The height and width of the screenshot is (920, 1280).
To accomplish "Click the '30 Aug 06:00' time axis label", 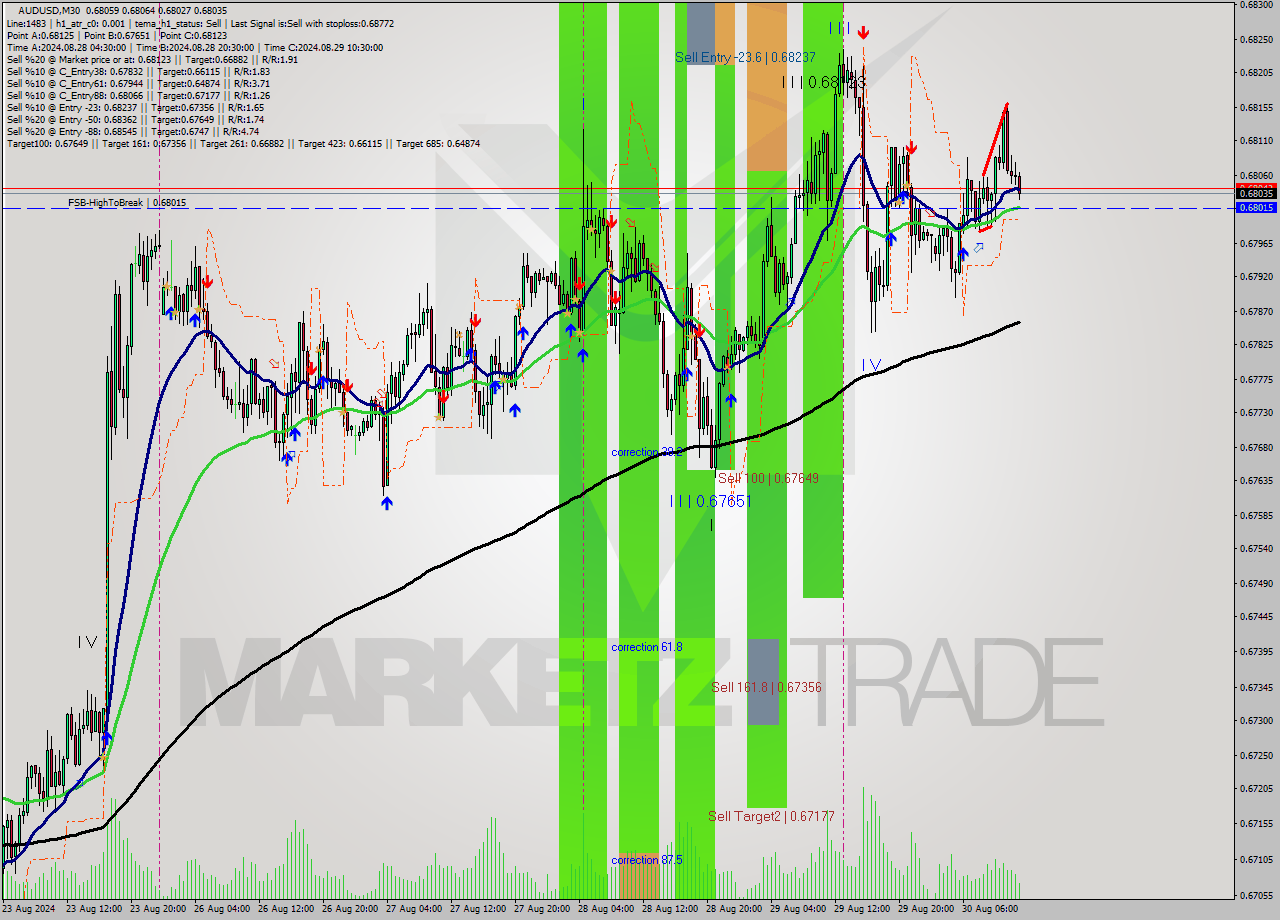I will [x=991, y=910].
